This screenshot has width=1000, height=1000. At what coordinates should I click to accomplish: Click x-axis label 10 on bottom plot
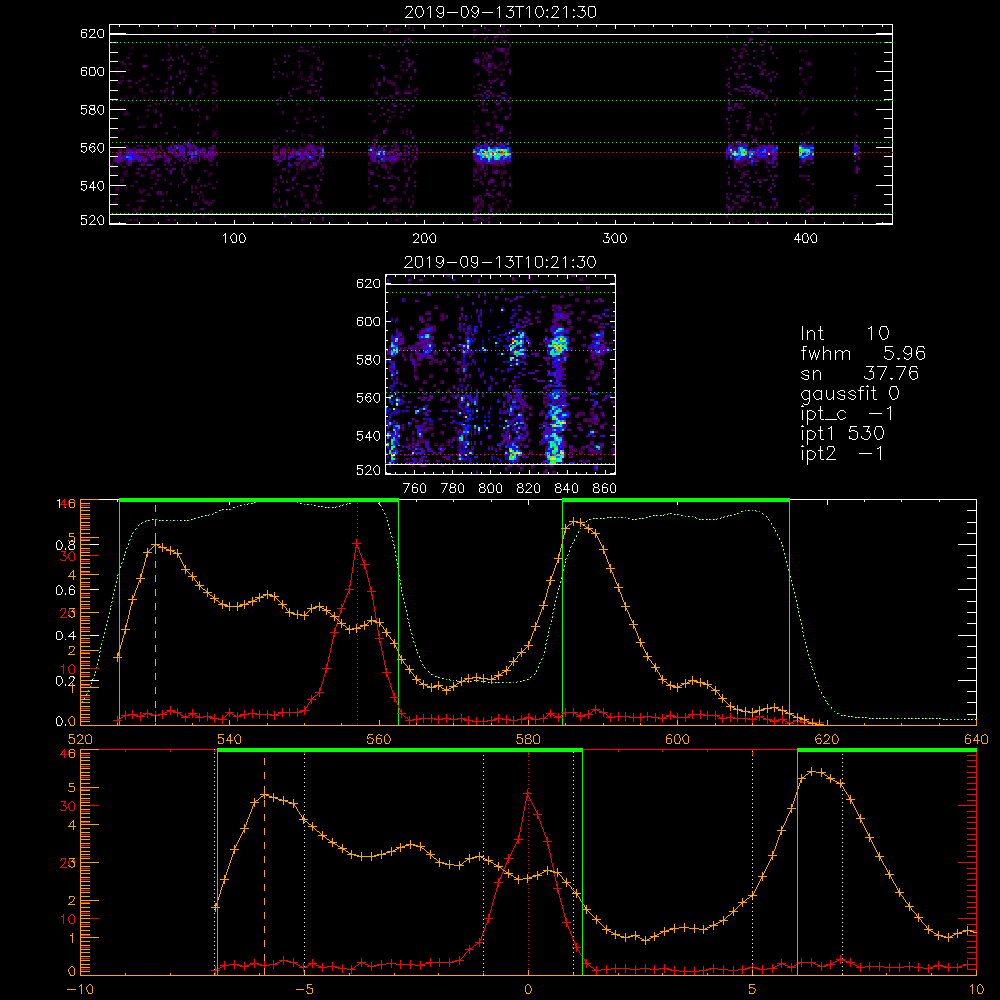click(x=976, y=989)
